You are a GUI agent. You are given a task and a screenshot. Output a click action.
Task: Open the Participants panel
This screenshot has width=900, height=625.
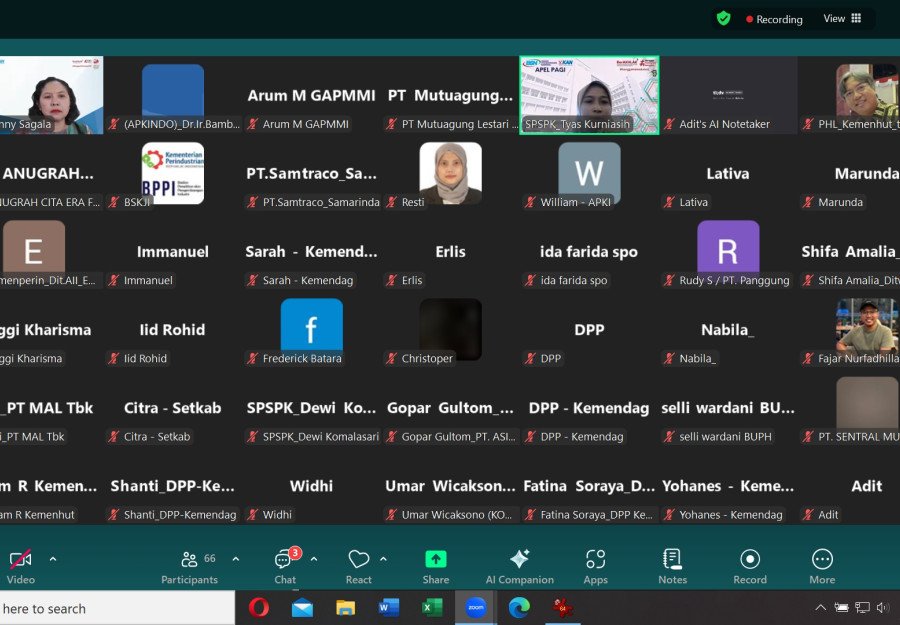189,566
